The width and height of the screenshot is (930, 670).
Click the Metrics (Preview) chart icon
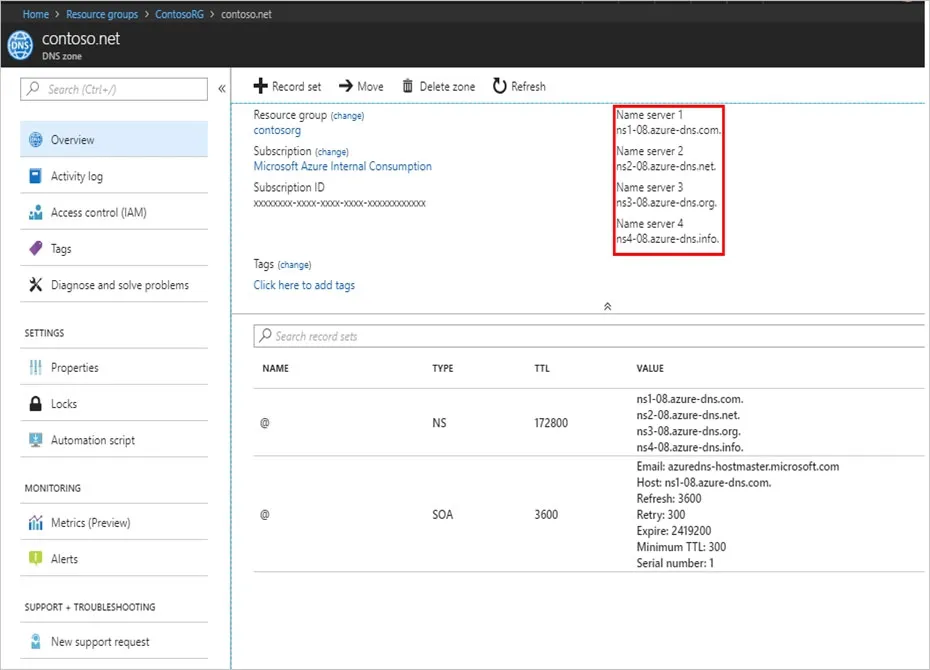[36, 522]
